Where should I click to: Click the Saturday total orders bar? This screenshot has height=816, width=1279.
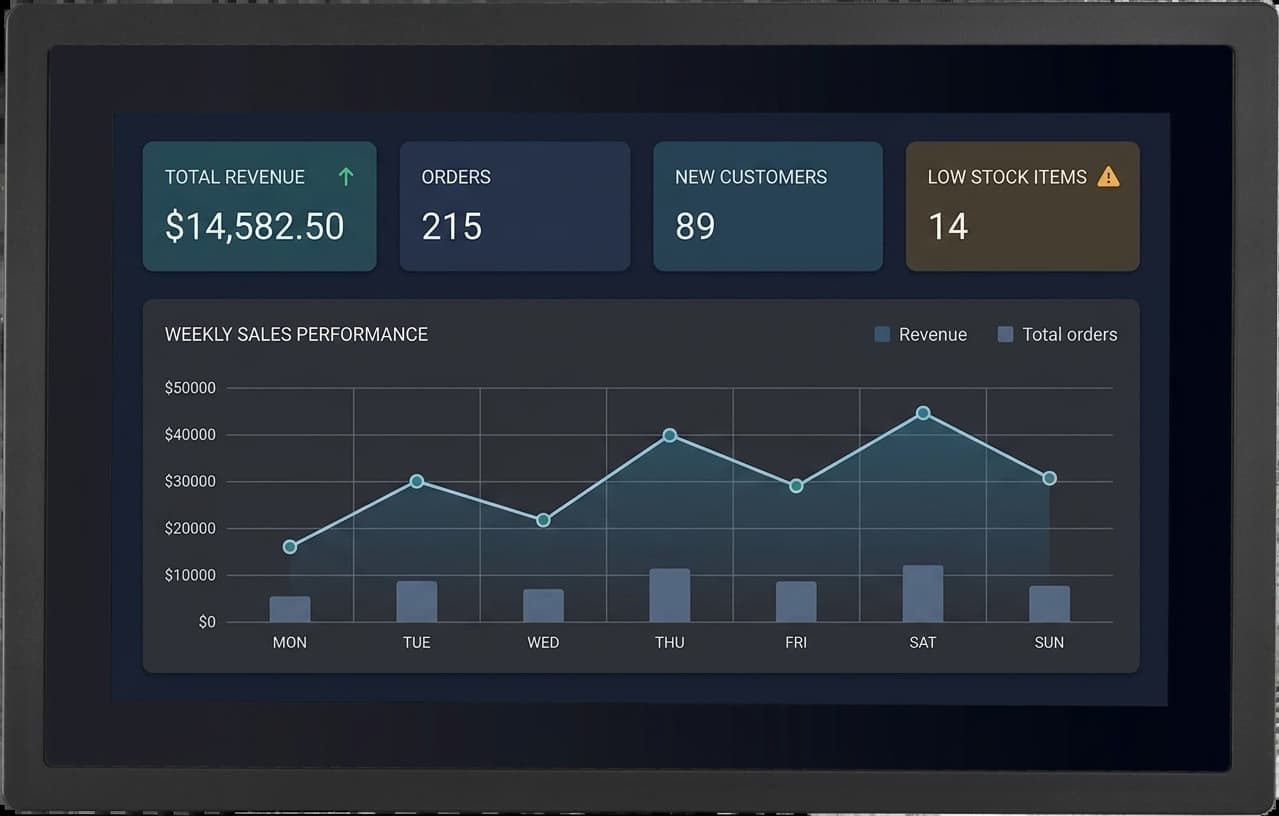[923, 594]
